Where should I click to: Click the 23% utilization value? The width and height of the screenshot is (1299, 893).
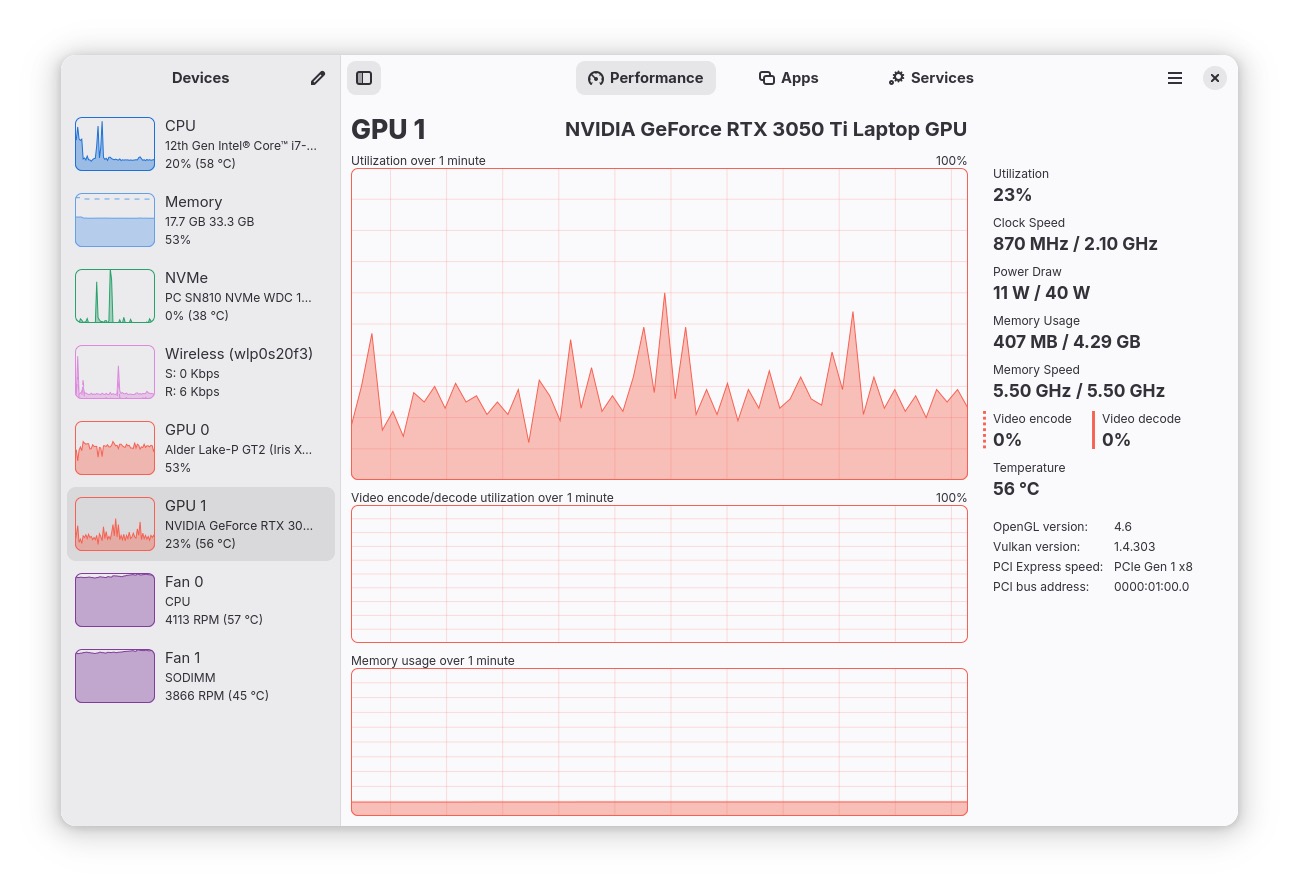(1012, 195)
